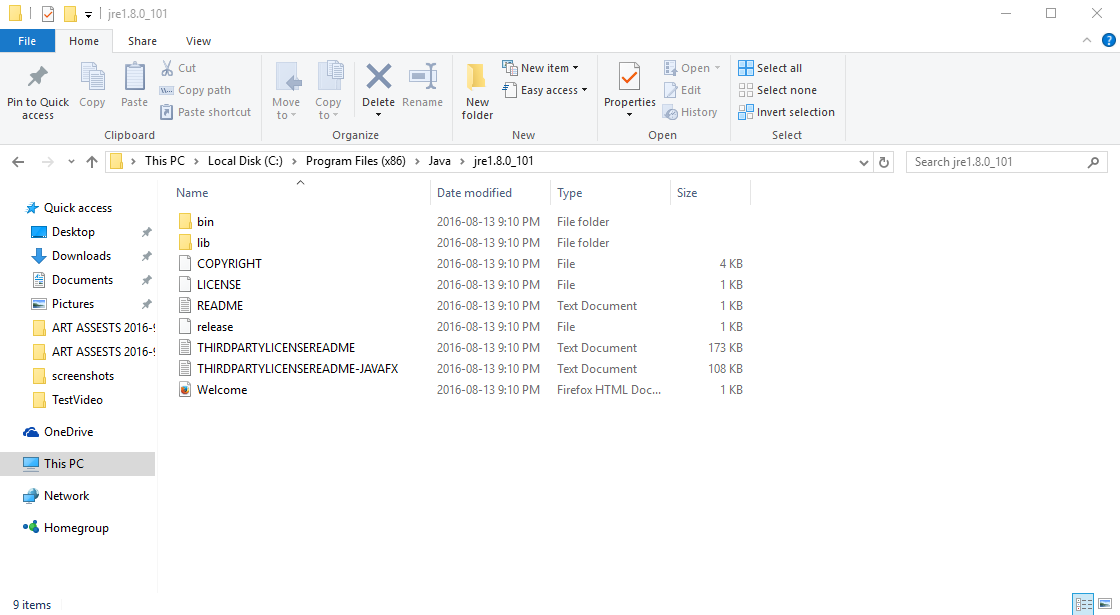
Task: Switch to Details view icon in status bar
Action: click(x=1083, y=604)
